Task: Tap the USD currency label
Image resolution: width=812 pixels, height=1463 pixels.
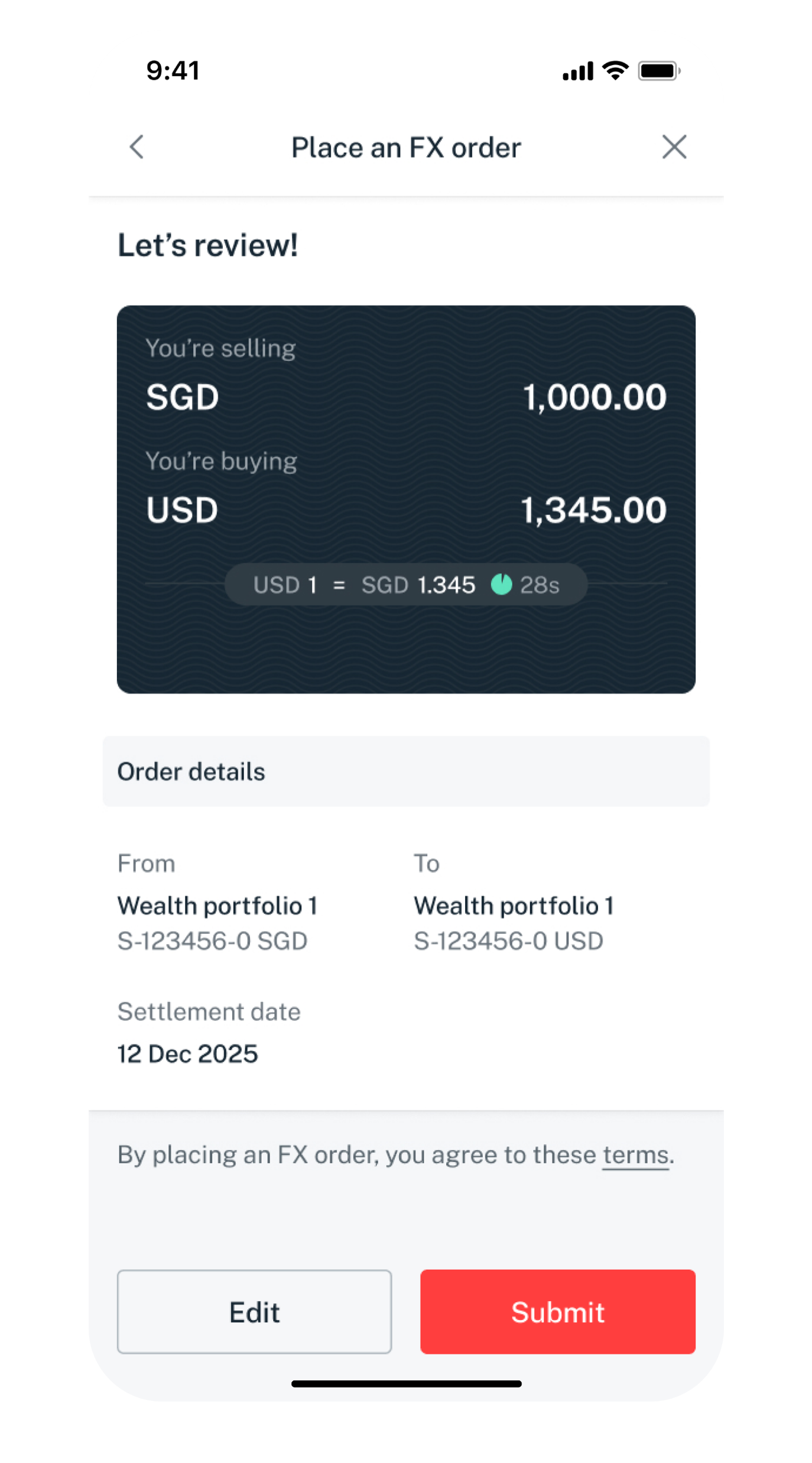Action: point(182,510)
